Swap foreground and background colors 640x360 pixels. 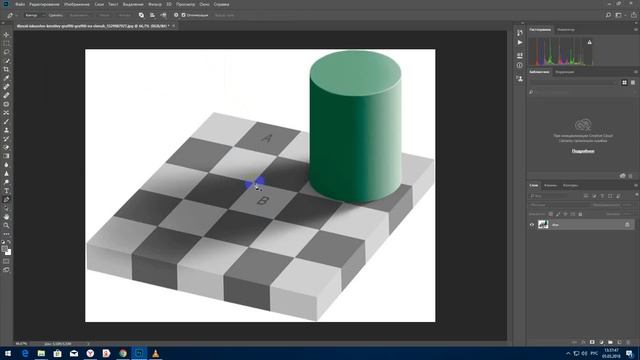pos(9,242)
